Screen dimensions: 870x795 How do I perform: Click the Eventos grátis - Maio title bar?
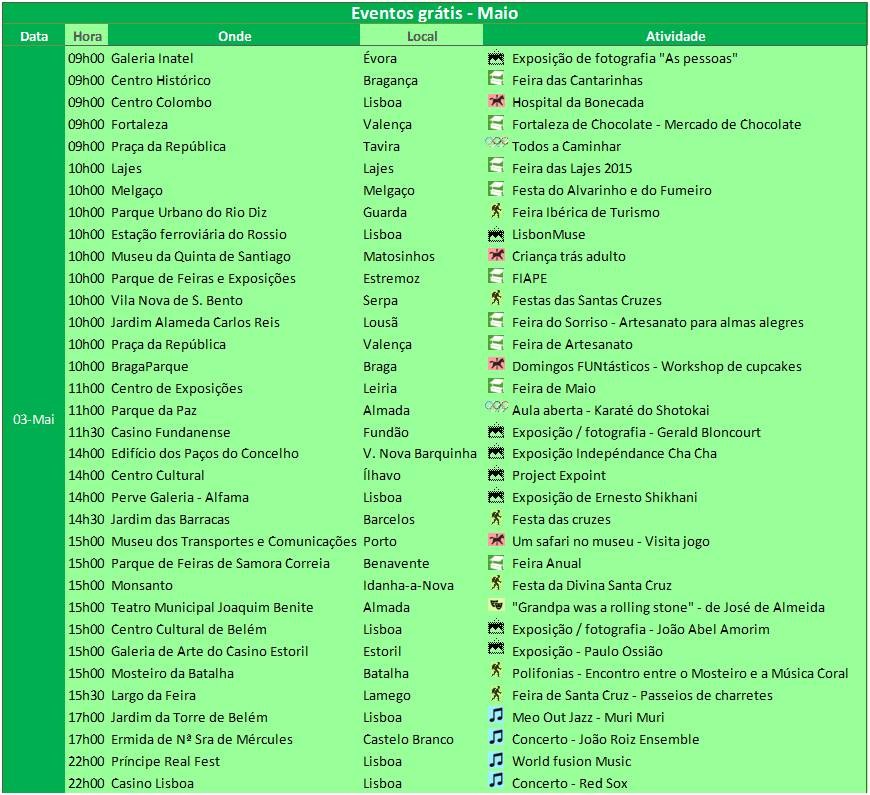click(435, 13)
